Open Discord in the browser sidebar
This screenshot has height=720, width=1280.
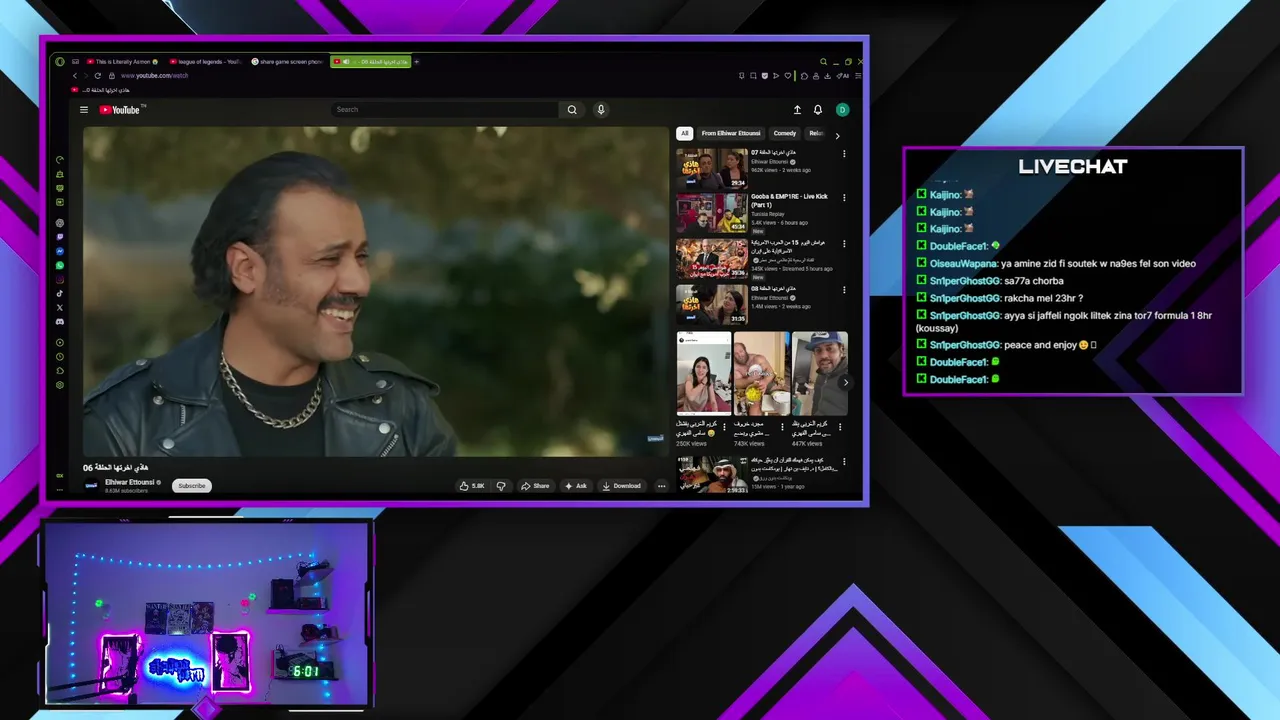(x=60, y=322)
